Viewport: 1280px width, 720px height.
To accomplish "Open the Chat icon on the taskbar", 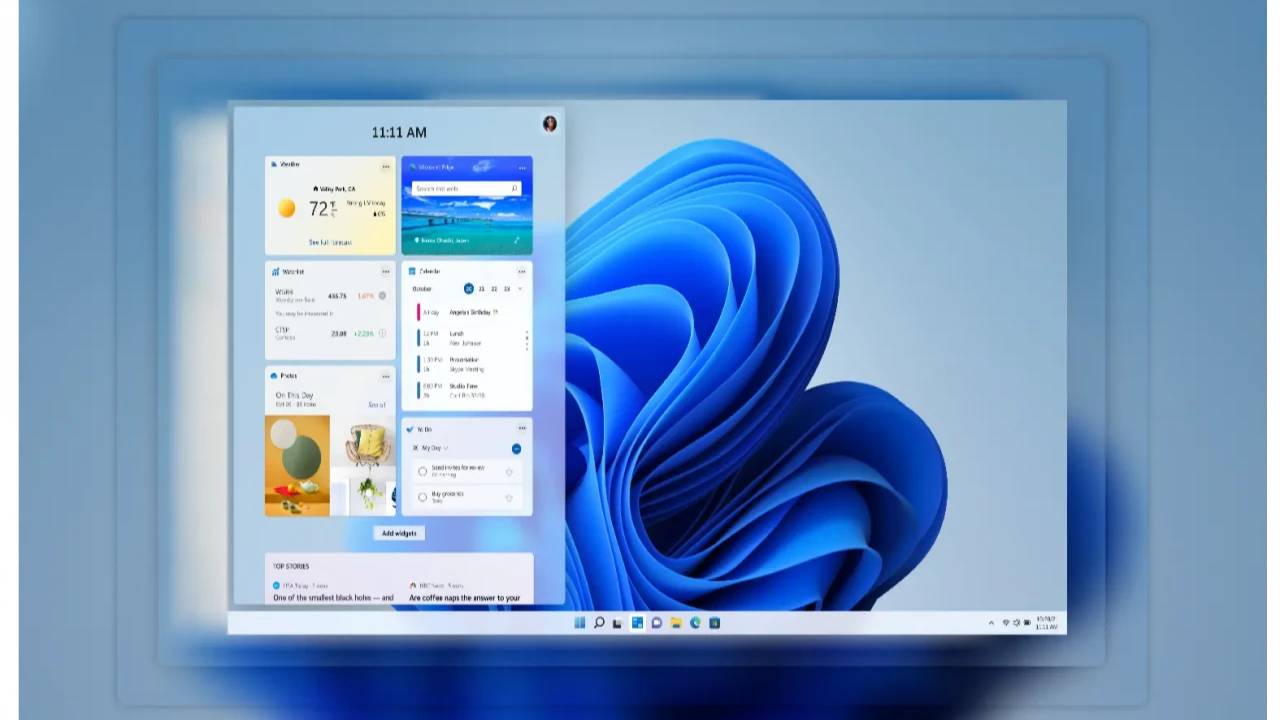I will pos(657,623).
